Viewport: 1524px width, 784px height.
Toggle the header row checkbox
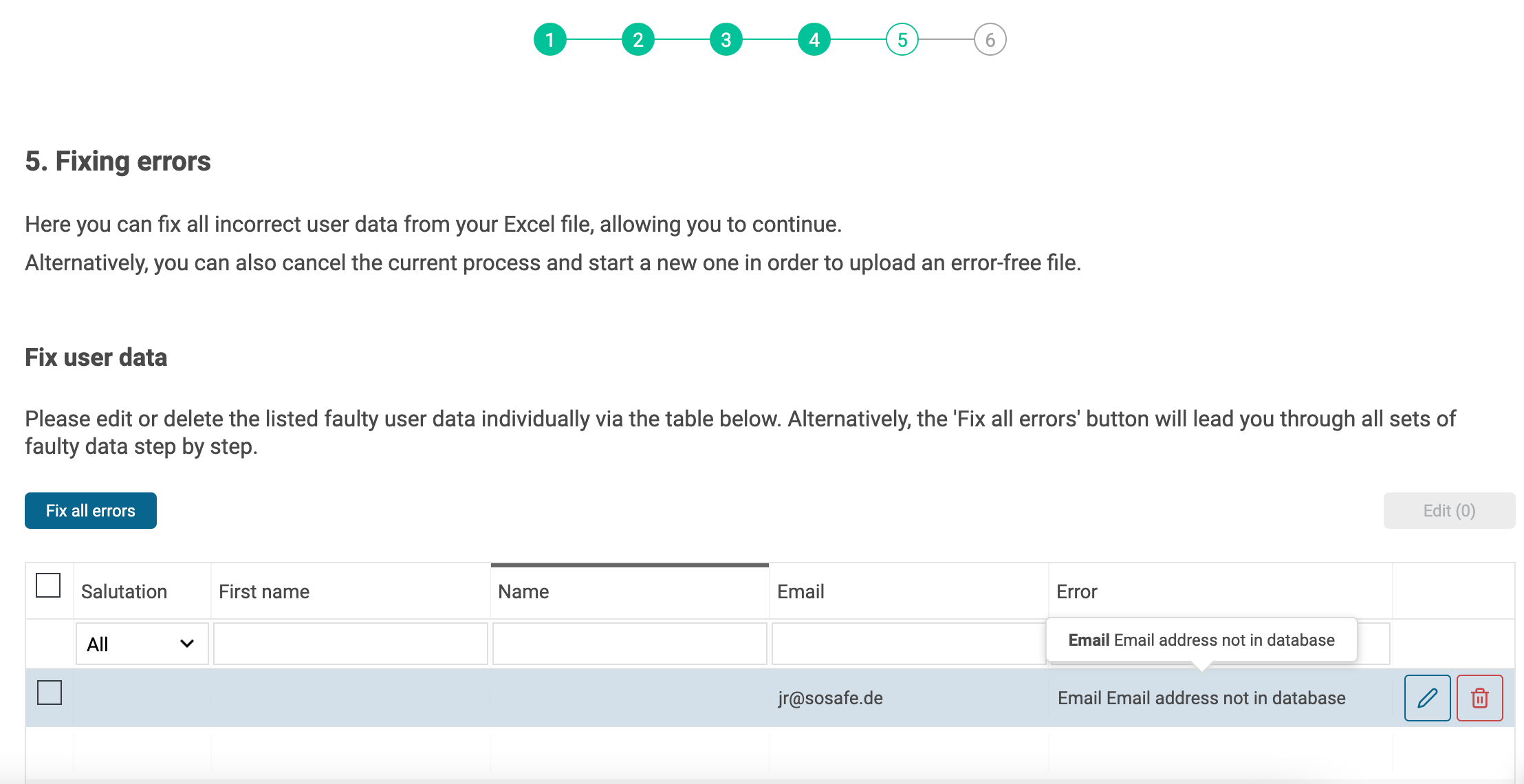click(x=48, y=585)
